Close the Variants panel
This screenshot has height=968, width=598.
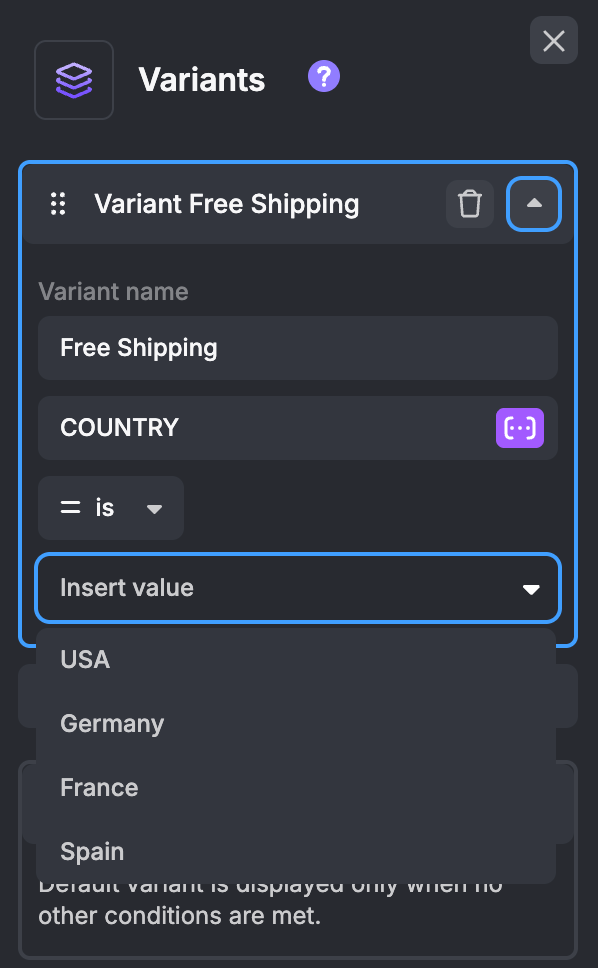554,40
